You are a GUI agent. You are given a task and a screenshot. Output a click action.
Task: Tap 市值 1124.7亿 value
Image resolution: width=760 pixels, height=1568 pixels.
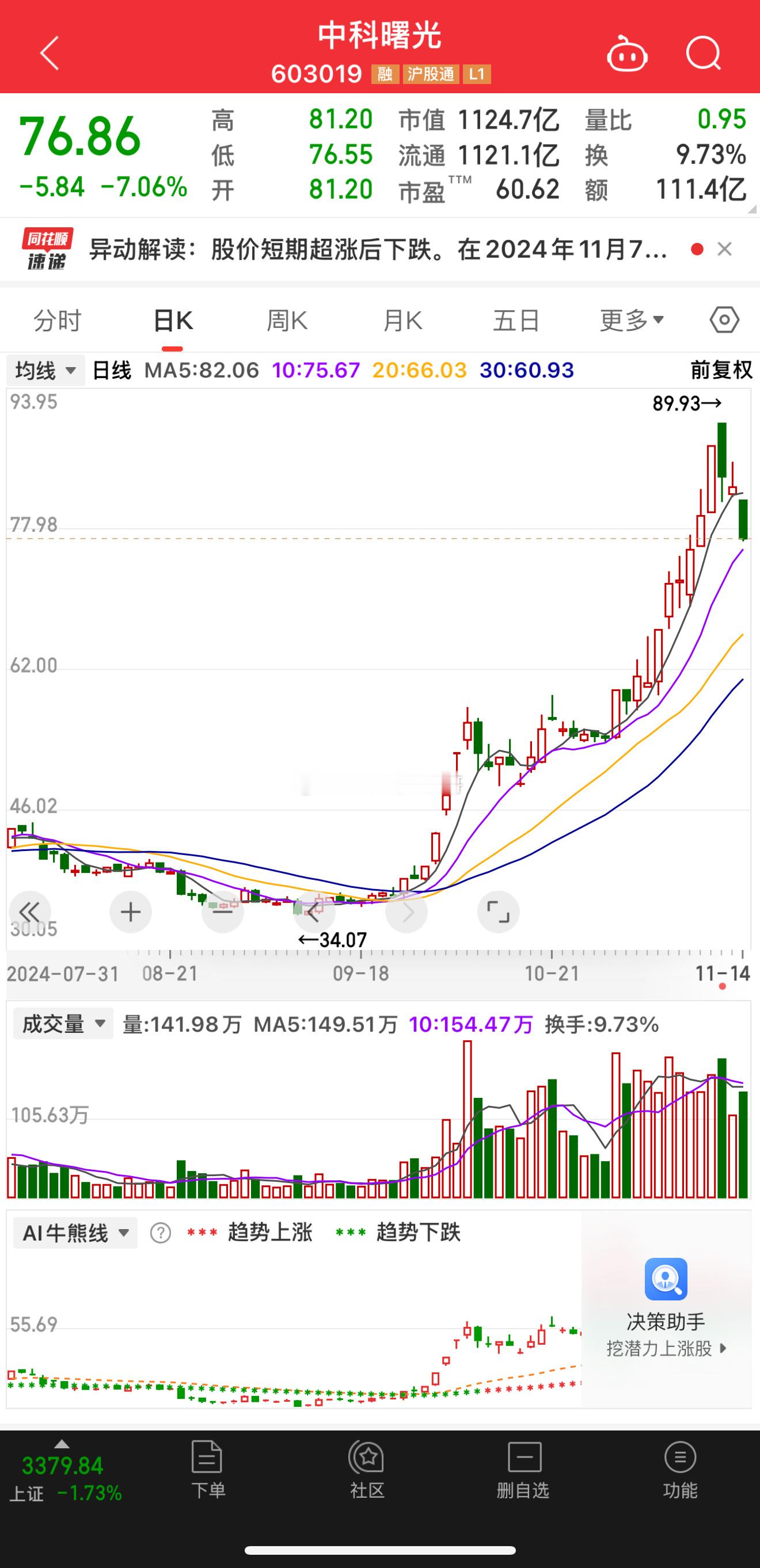(x=508, y=119)
